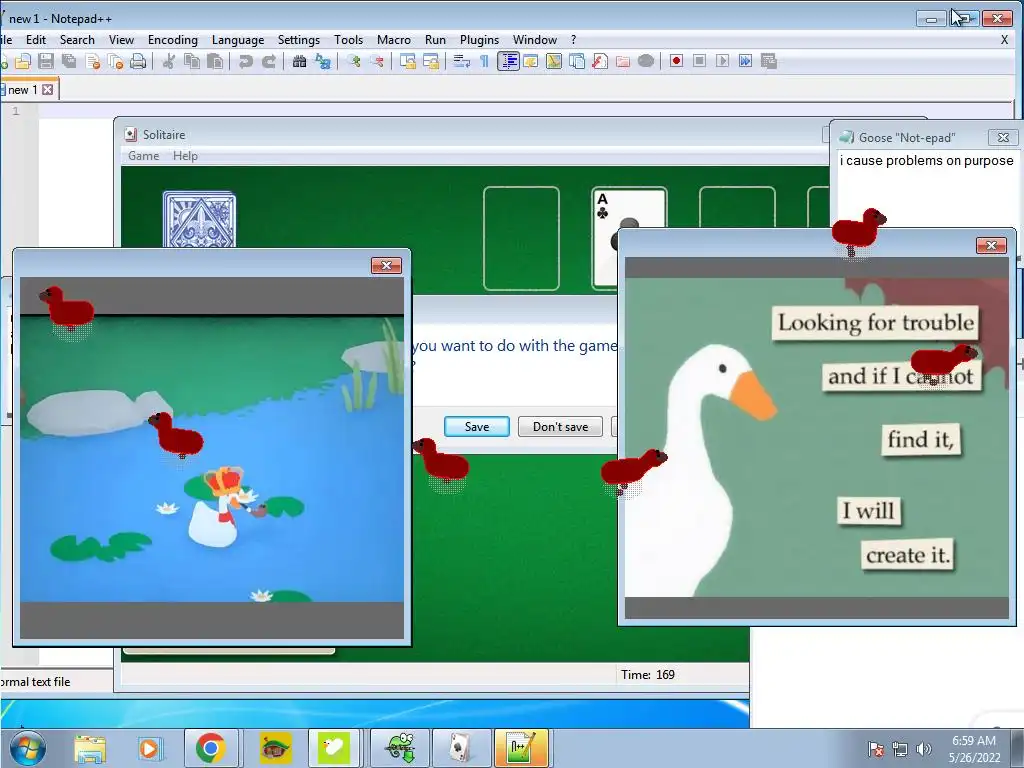Open user defined language icon
Viewport: 1024px width, 768px height.
(531, 61)
